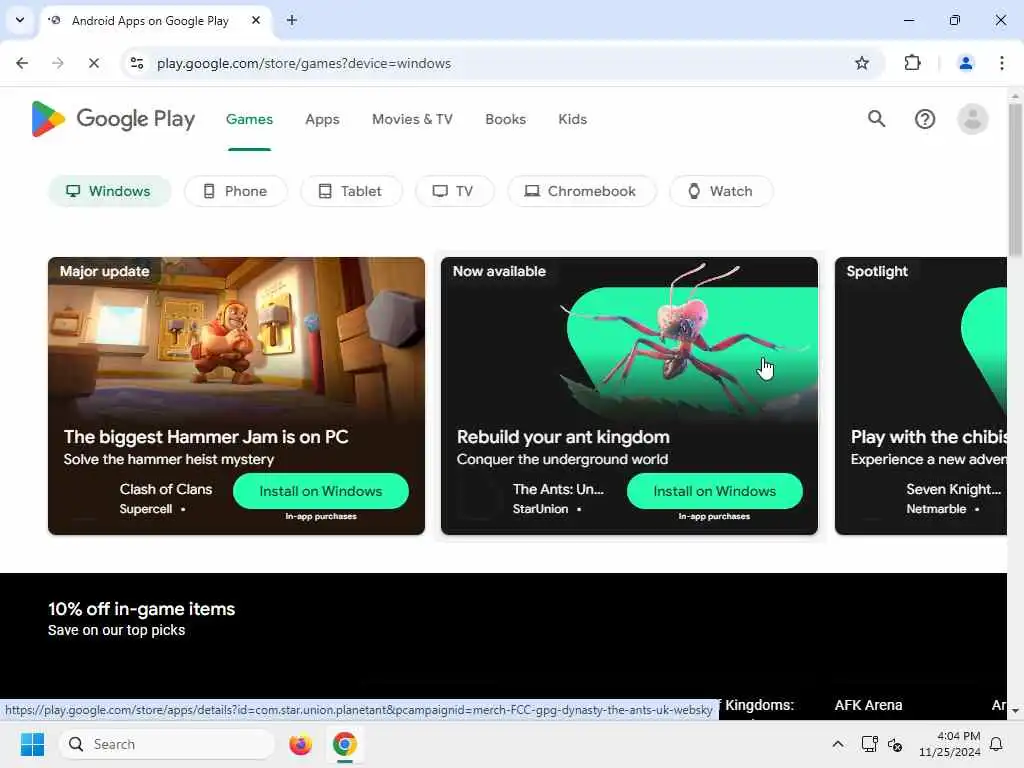Click The Ants: Un... title link

558,489
